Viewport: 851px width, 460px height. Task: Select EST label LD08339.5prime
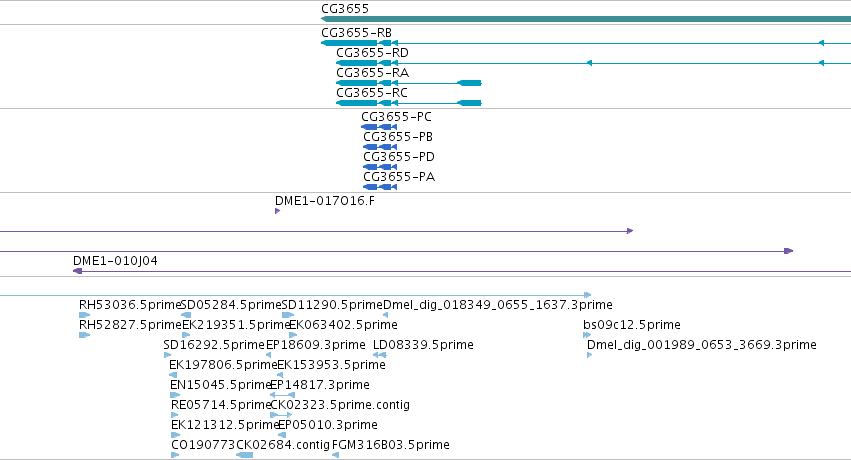[423, 345]
